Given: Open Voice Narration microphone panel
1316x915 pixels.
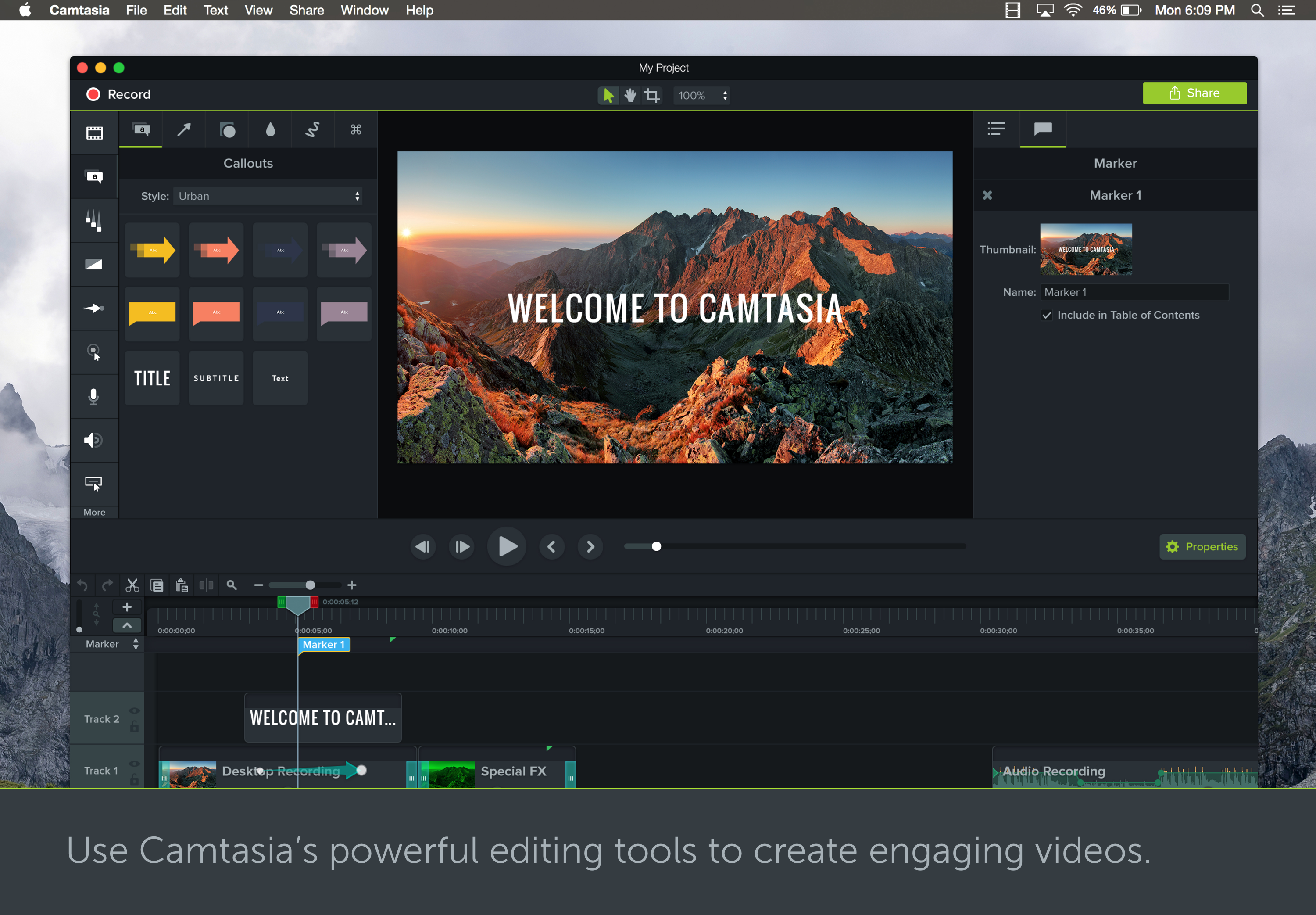Looking at the screenshot, I should tap(94, 396).
